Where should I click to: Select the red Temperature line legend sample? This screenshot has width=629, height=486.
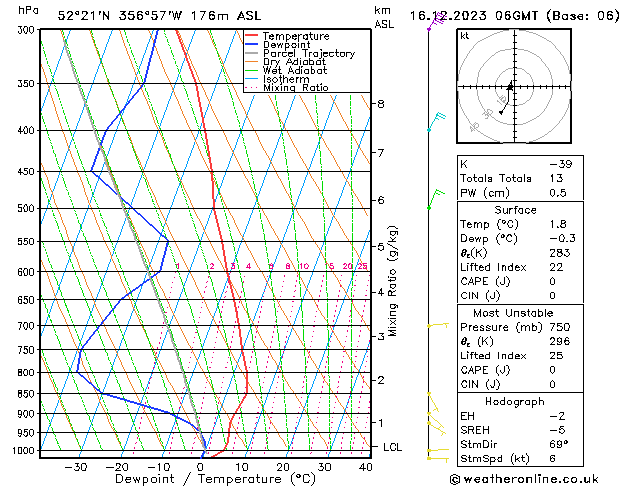251,36
